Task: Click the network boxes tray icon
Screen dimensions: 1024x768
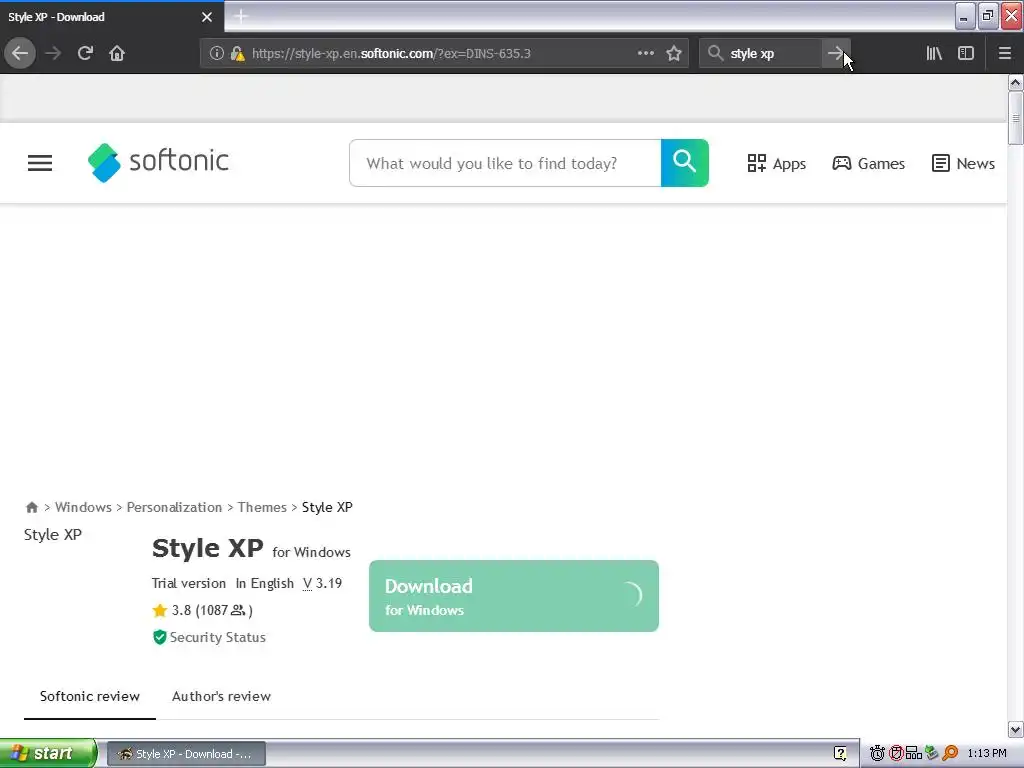Action: pos(914,753)
